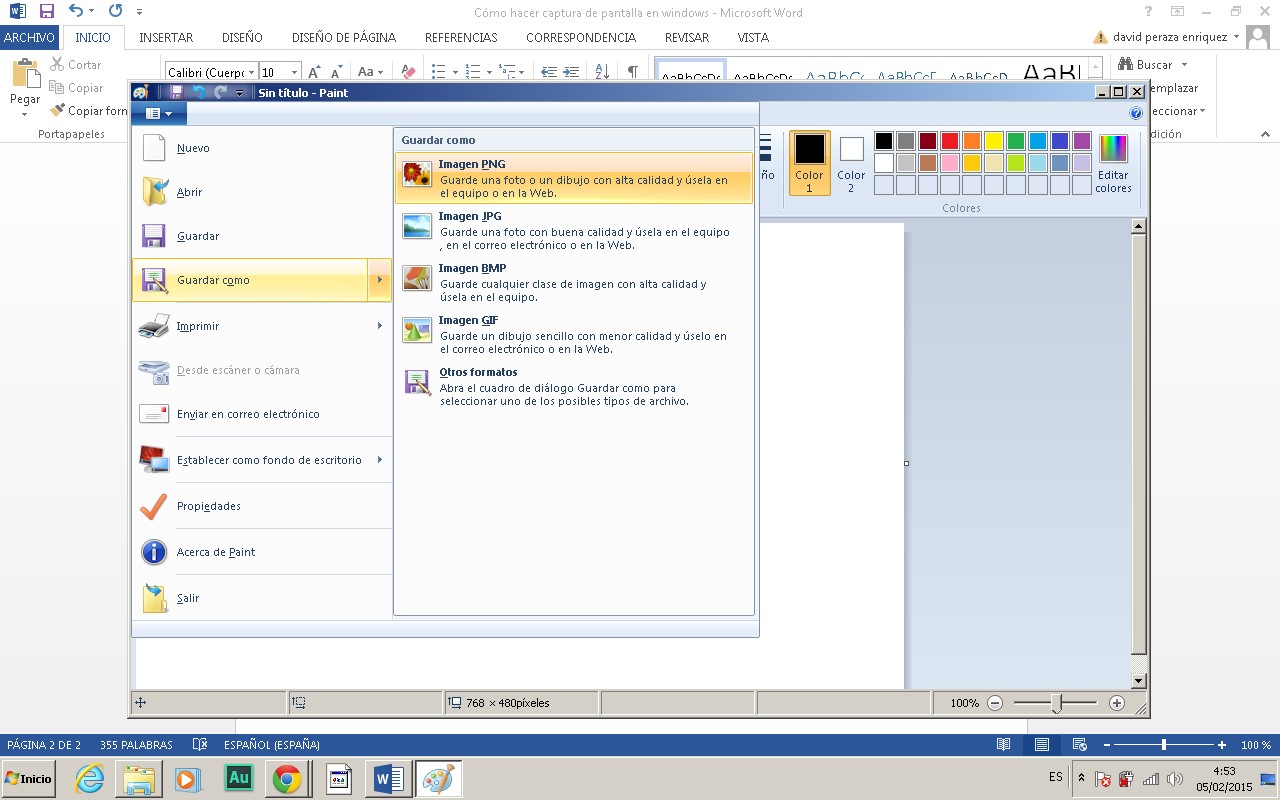Viewport: 1280px width, 800px height.
Task: Select Color 2 in Paint
Action: [x=851, y=163]
